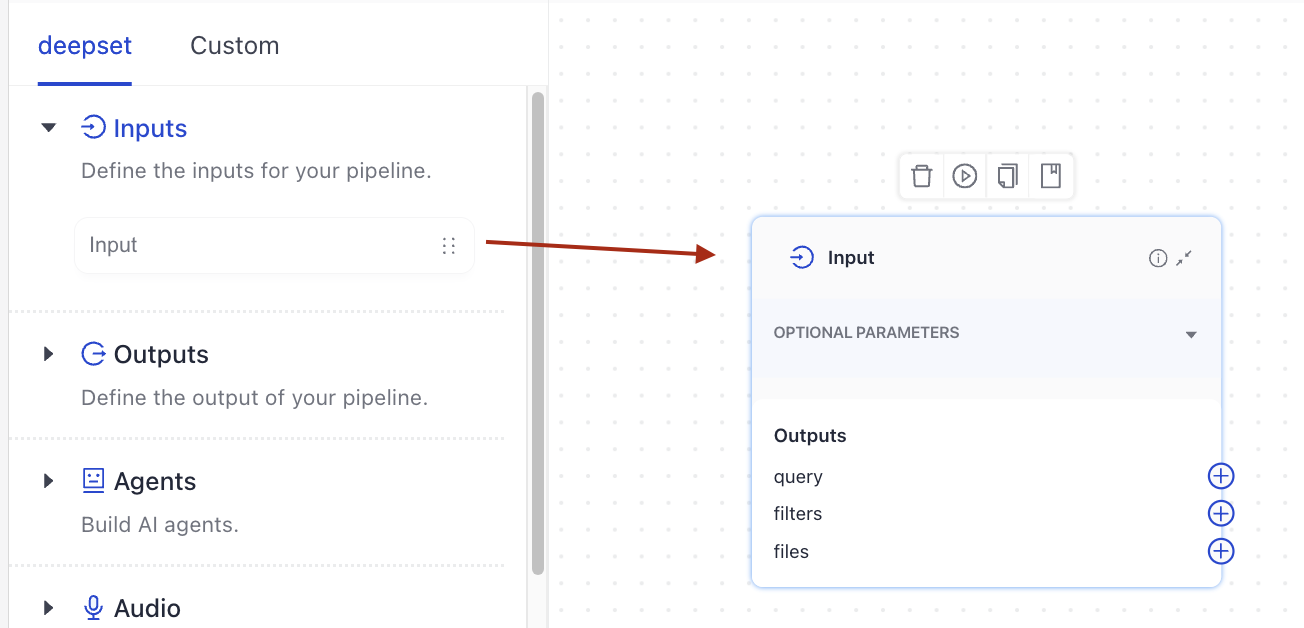Expand the Optional Parameters dropdown
Image resolution: width=1304 pixels, height=628 pixels.
coord(1190,334)
